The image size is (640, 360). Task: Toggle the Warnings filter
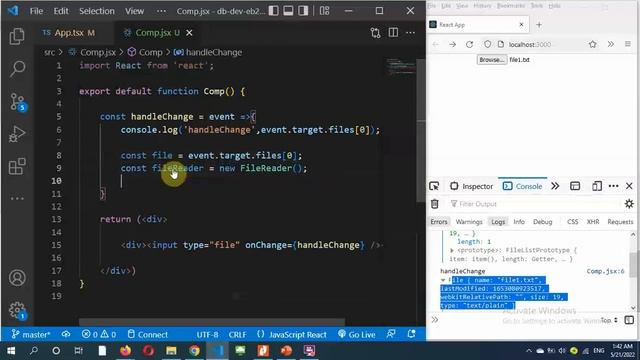click(x=469, y=222)
